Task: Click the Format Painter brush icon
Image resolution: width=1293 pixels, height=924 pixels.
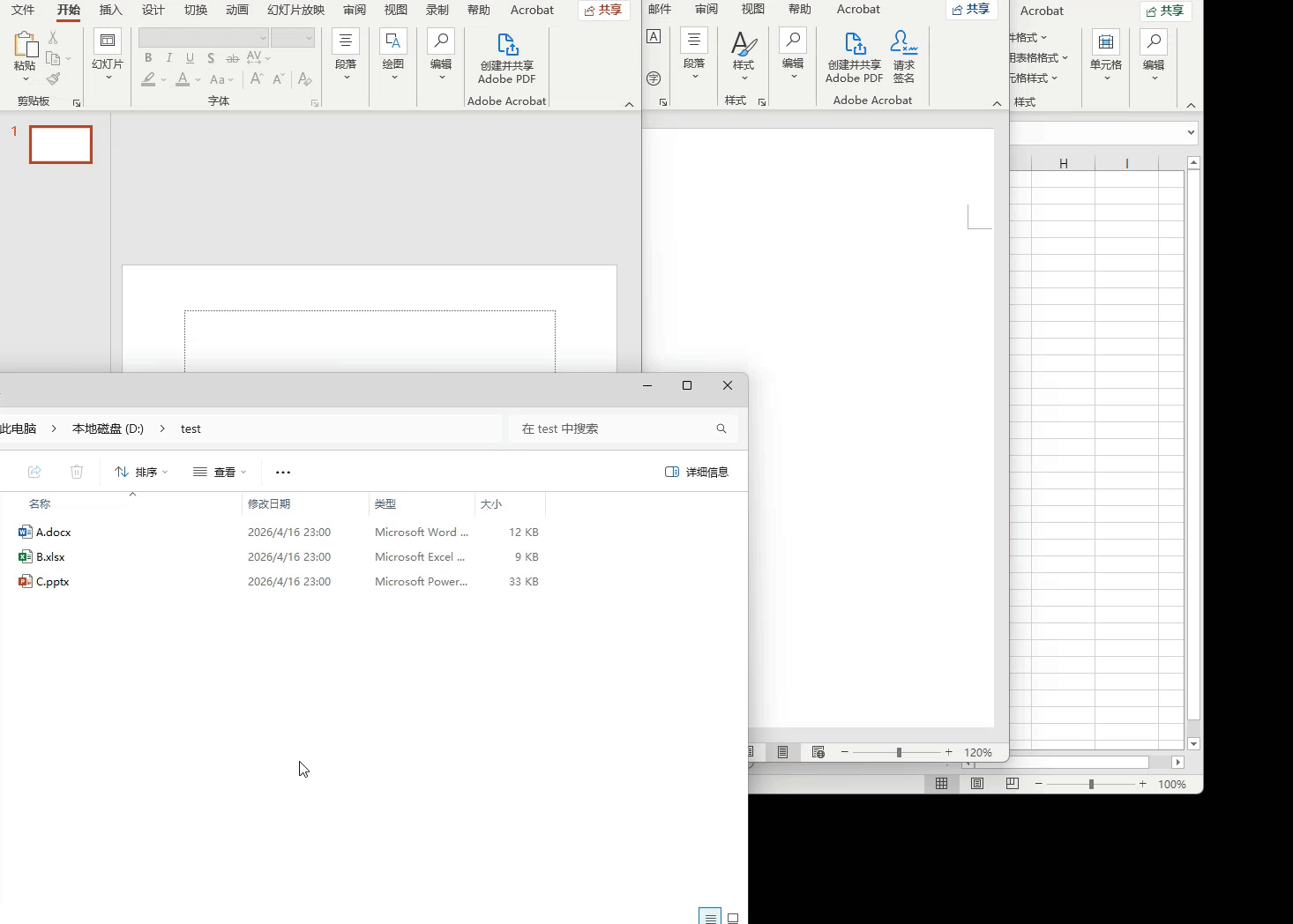Action: tap(53, 79)
